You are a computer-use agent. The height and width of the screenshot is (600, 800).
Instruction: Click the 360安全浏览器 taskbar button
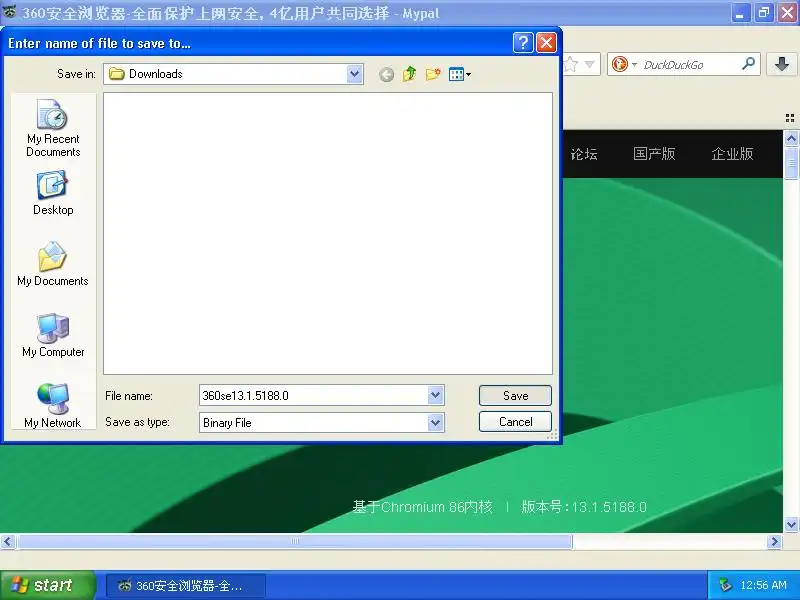tap(186, 586)
